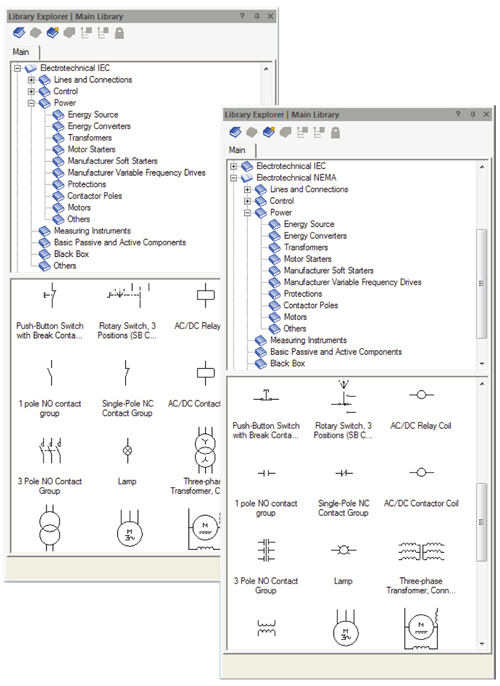
Task: Expand the Control node in left tree
Action: click(31, 91)
